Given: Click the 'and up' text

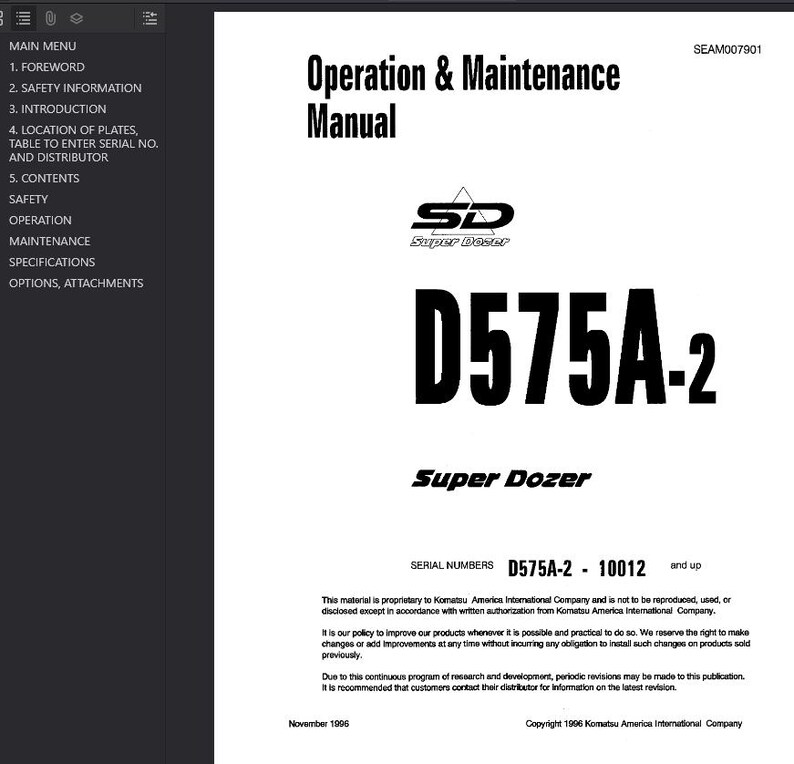Looking at the screenshot, I should tap(686, 566).
